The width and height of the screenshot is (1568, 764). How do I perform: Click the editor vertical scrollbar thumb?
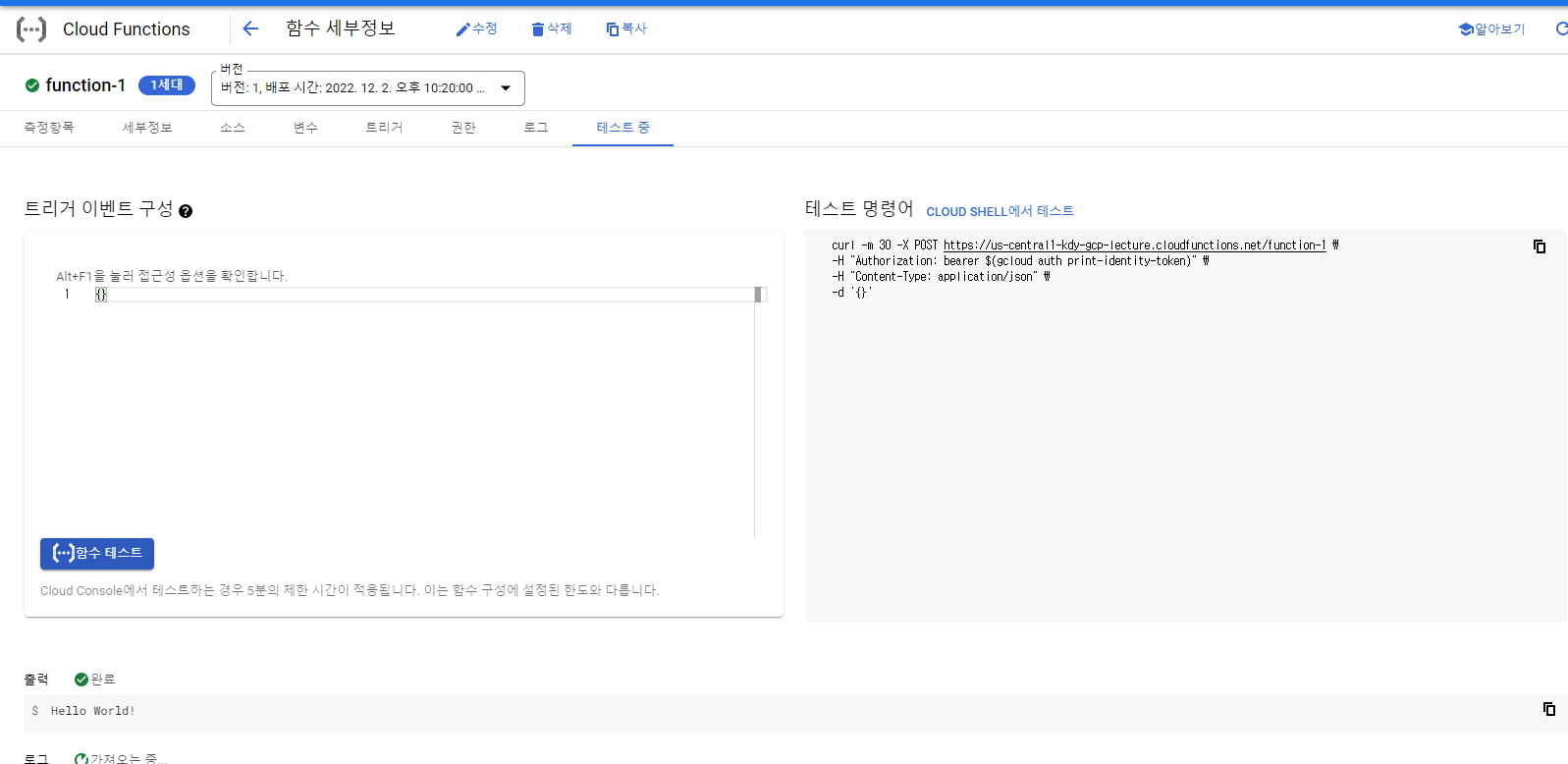[x=758, y=295]
